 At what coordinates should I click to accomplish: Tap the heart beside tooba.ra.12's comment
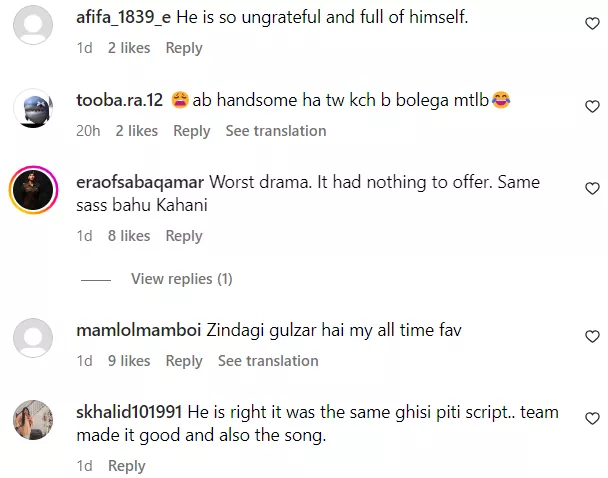coord(591,107)
